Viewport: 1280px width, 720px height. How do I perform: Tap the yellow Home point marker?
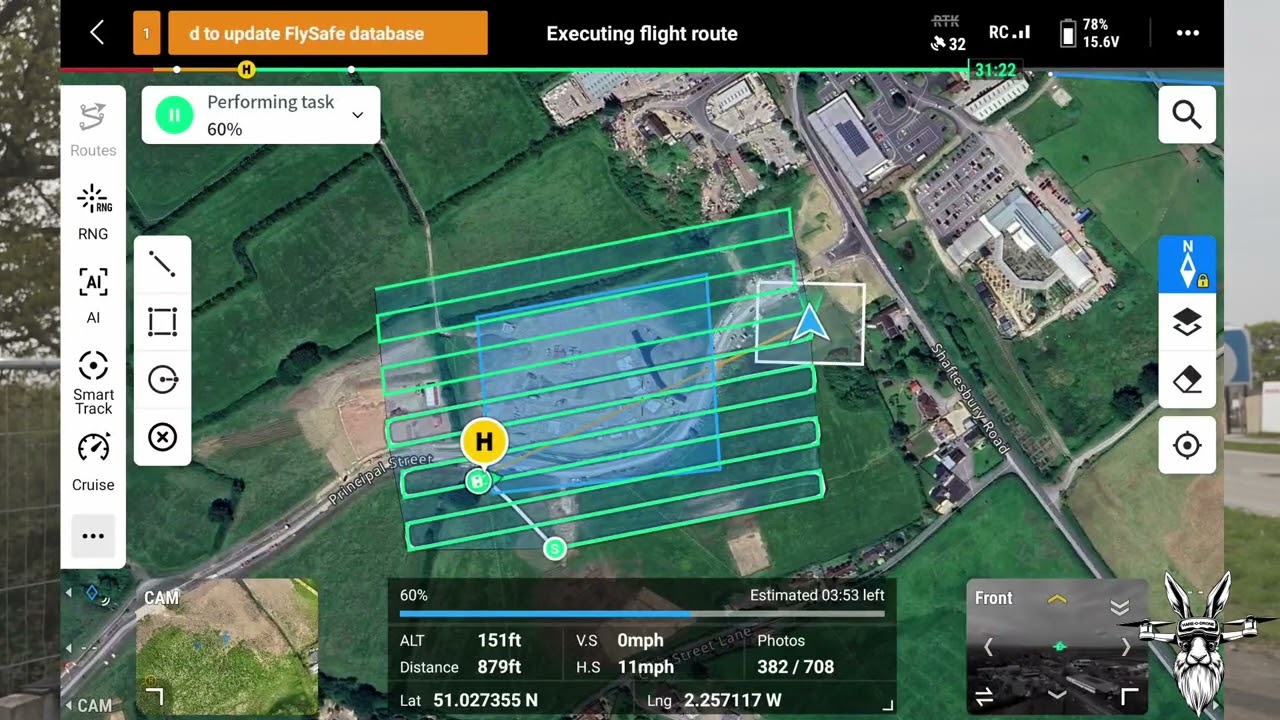pos(484,441)
